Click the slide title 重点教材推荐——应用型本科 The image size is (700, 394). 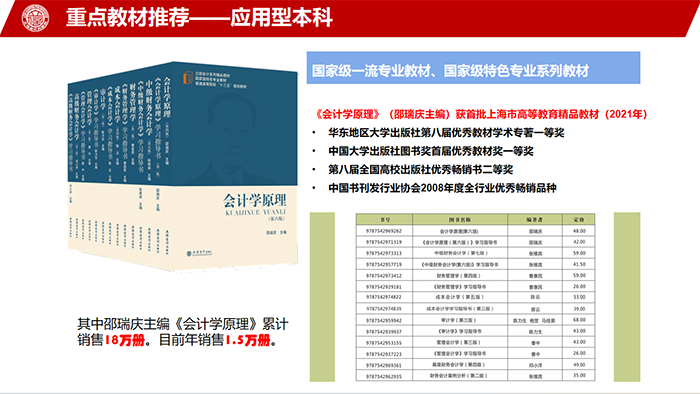point(199,17)
